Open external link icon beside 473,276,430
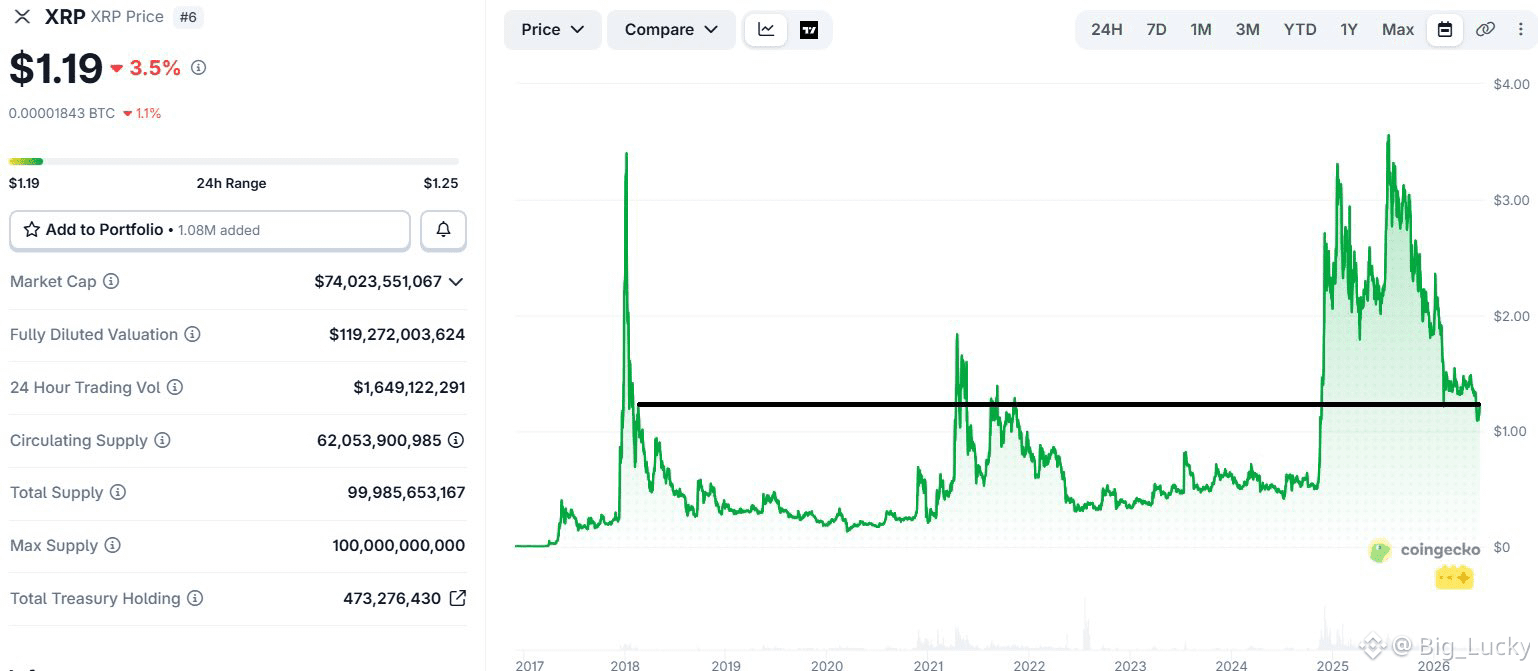Image resolution: width=1538 pixels, height=671 pixels. point(457,598)
